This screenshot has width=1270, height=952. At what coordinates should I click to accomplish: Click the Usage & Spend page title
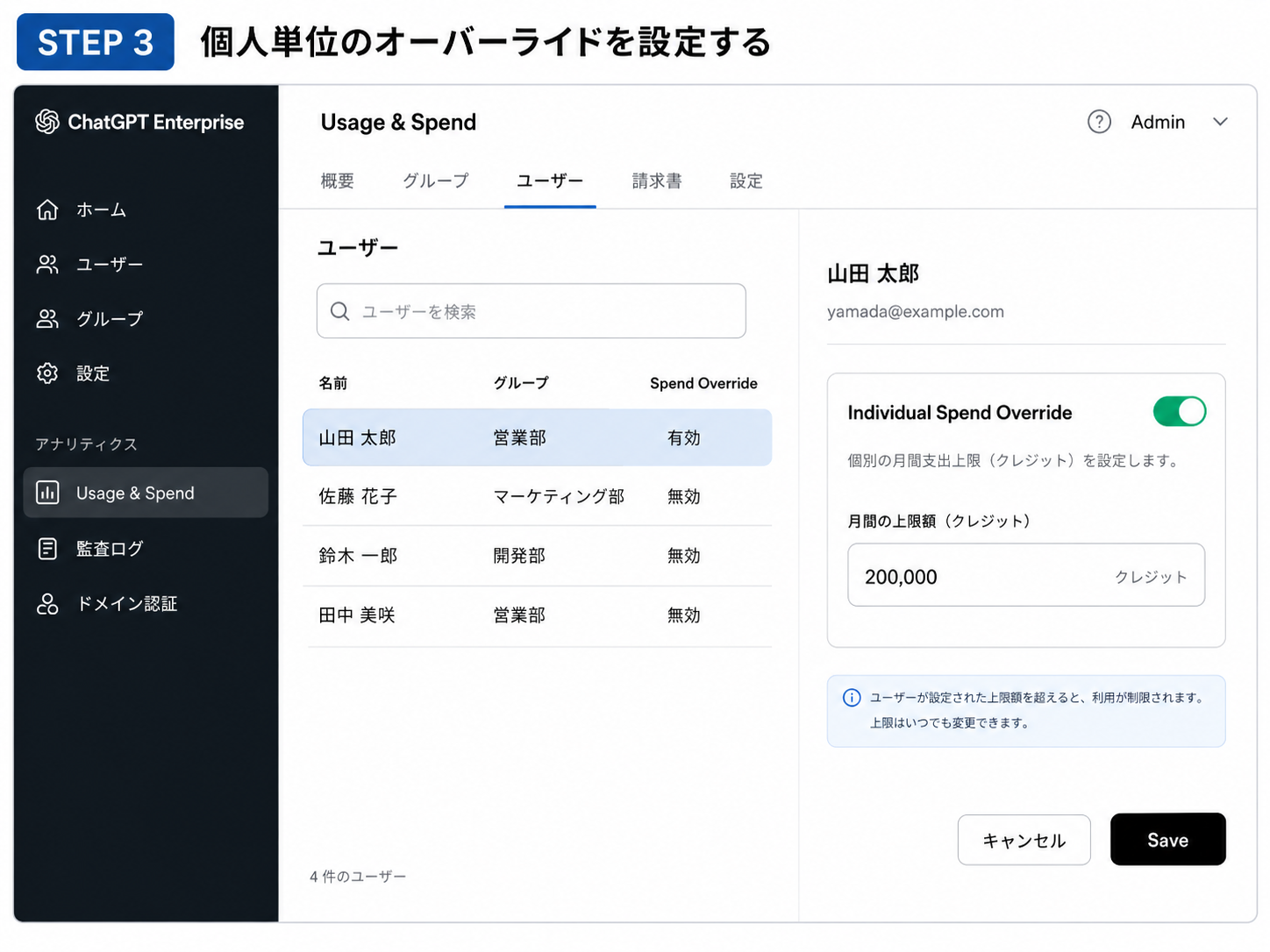(x=398, y=122)
